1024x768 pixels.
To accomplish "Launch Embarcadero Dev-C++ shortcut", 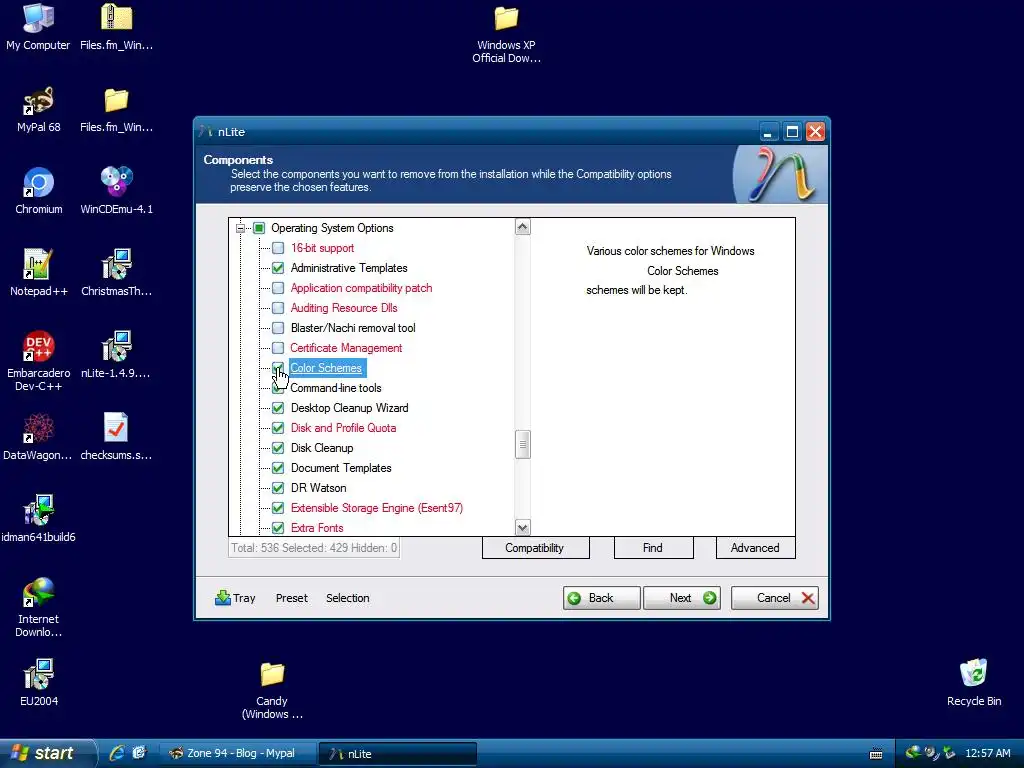I will point(38,360).
